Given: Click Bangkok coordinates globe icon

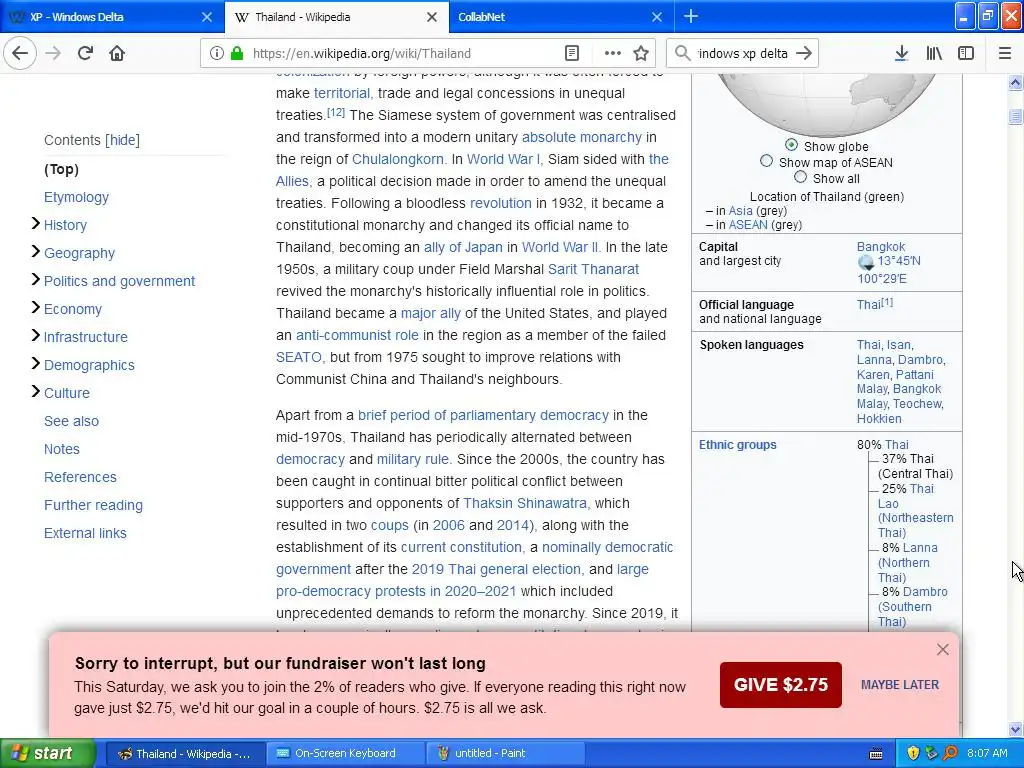Looking at the screenshot, I should [866, 263].
